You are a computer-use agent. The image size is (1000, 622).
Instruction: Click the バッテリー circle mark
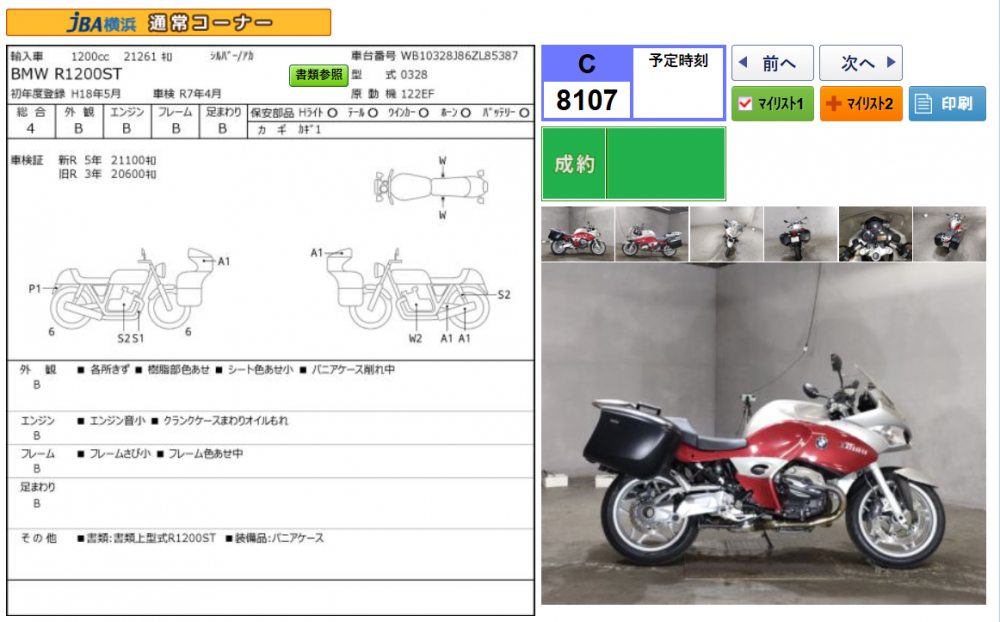(524, 113)
